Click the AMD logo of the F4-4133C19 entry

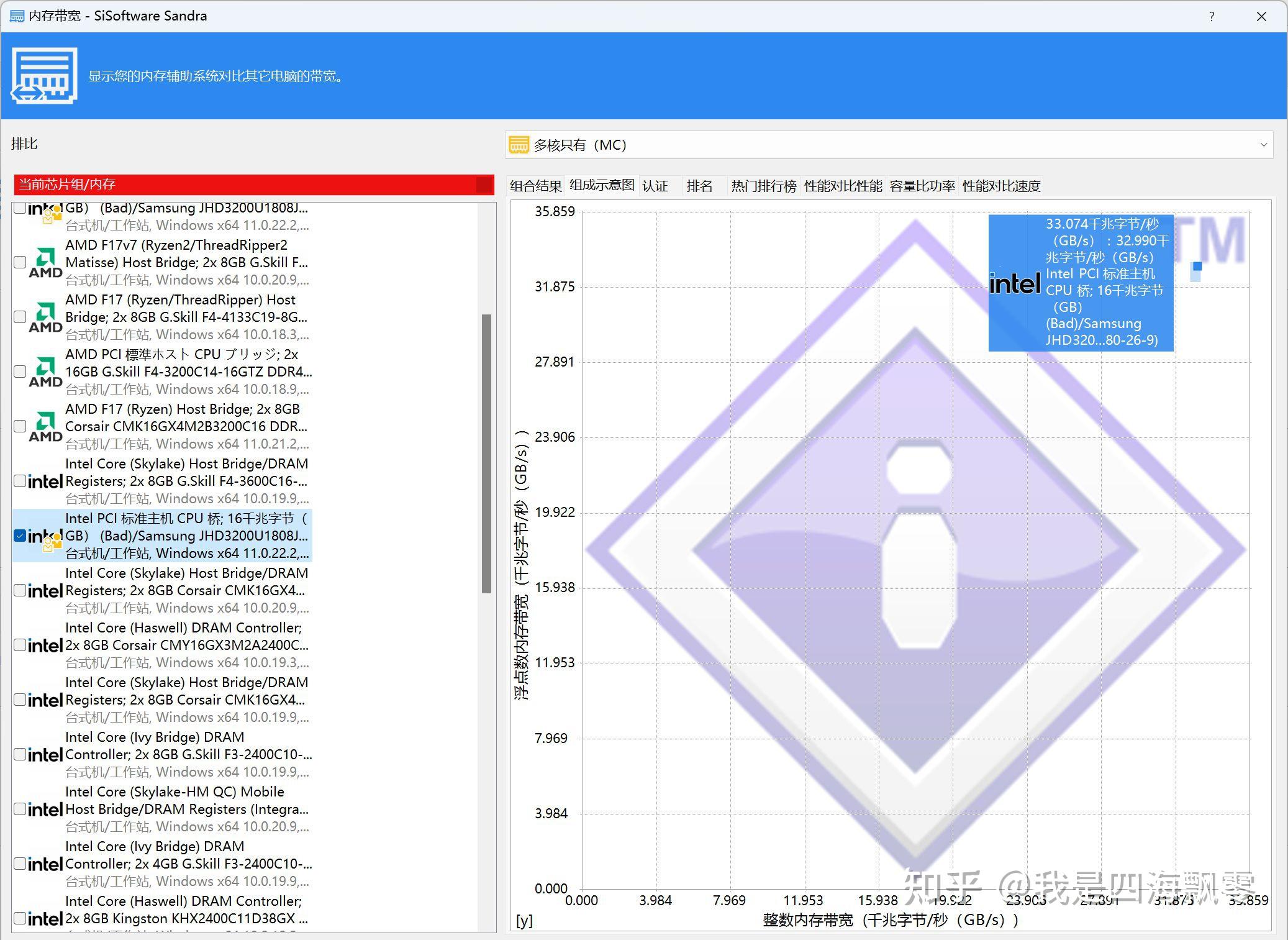click(45, 317)
